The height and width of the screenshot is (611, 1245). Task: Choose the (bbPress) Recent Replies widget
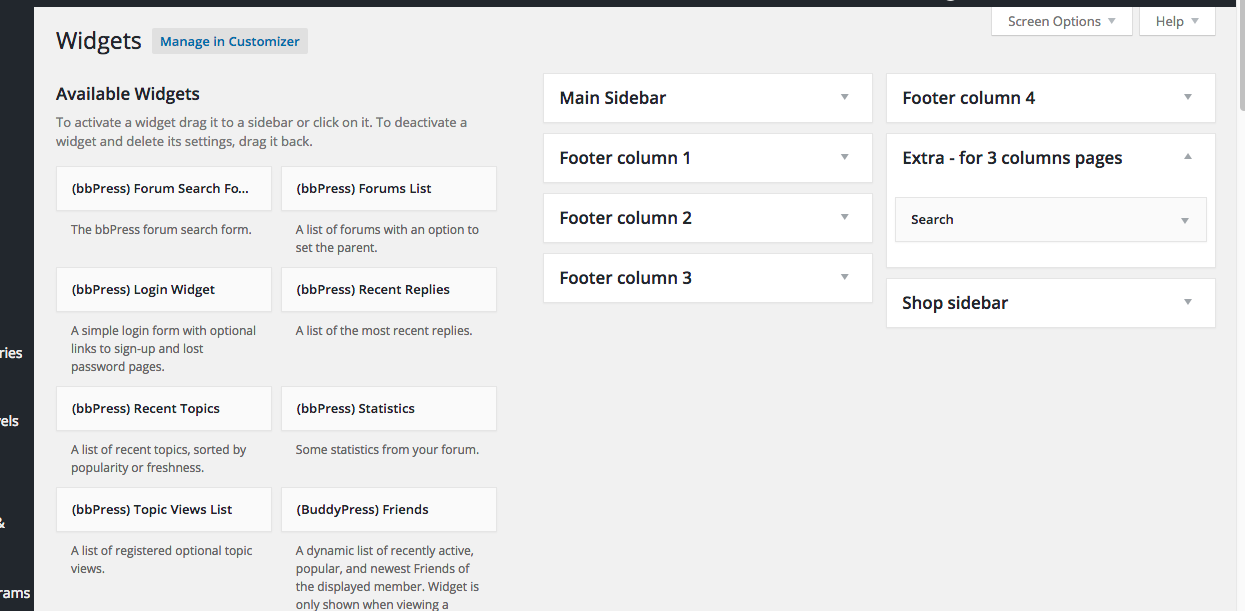389,290
